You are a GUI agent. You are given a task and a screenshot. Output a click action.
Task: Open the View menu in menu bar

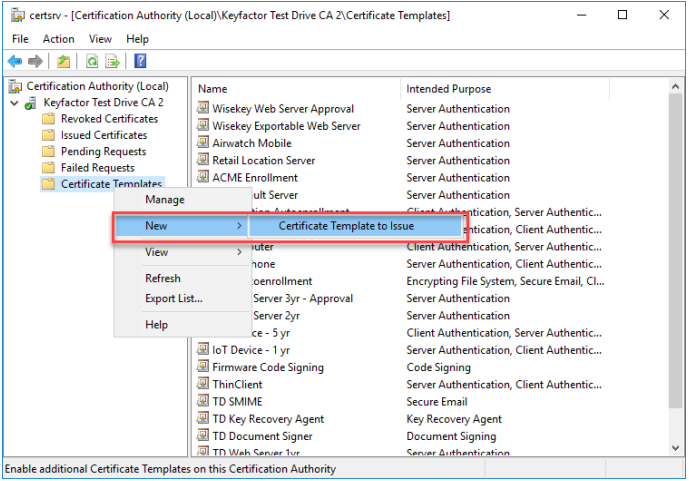(x=100, y=39)
